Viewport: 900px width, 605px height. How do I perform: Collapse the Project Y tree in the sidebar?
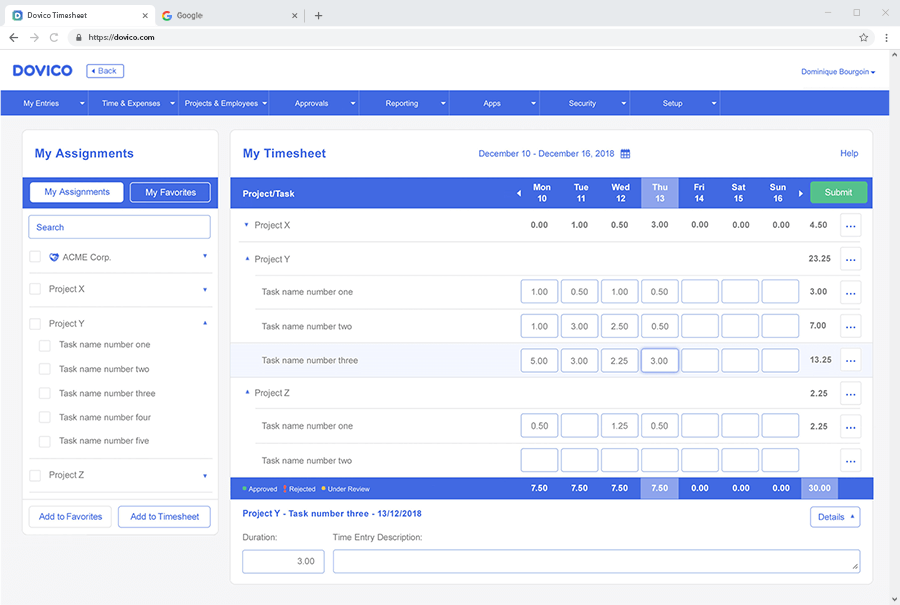[x=205, y=322]
